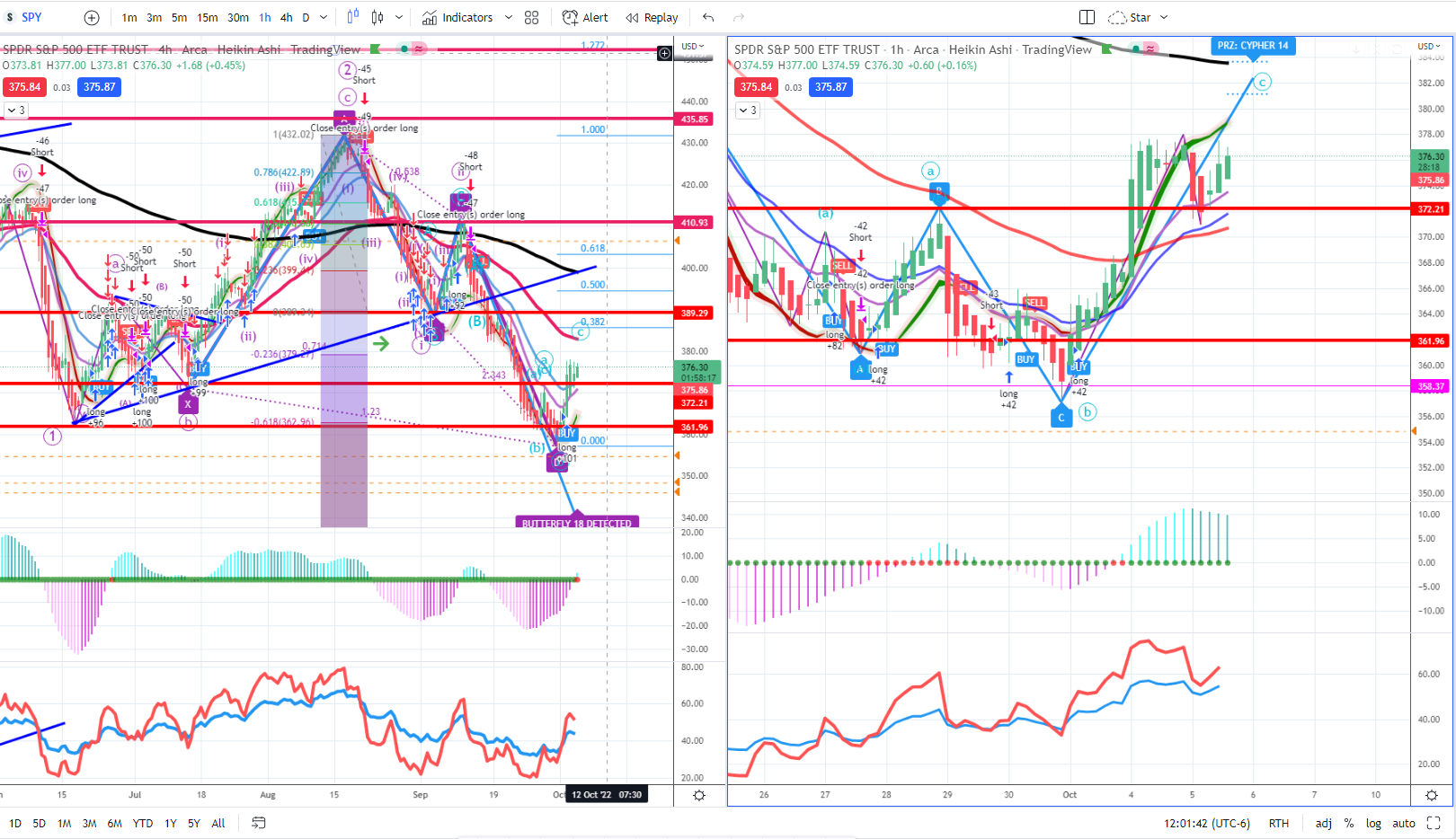Expand the Star layout dropdown arrow
This screenshot has width=1456, height=839.
[1164, 17]
